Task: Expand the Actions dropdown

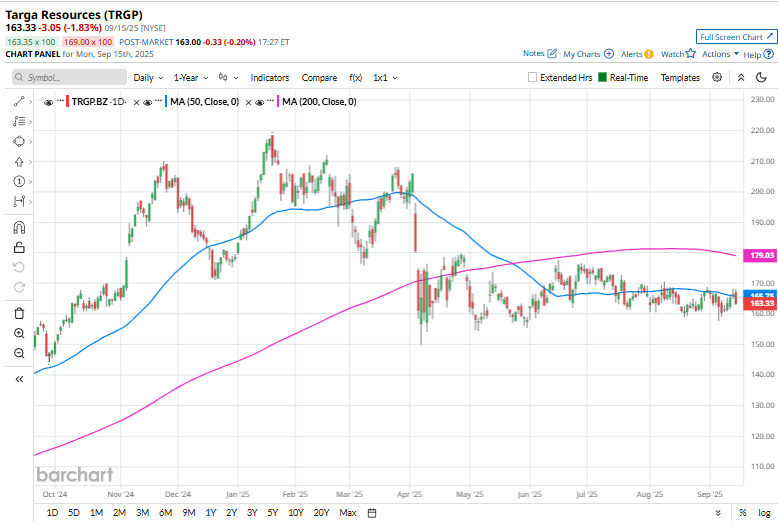Action: pyautogui.click(x=720, y=54)
